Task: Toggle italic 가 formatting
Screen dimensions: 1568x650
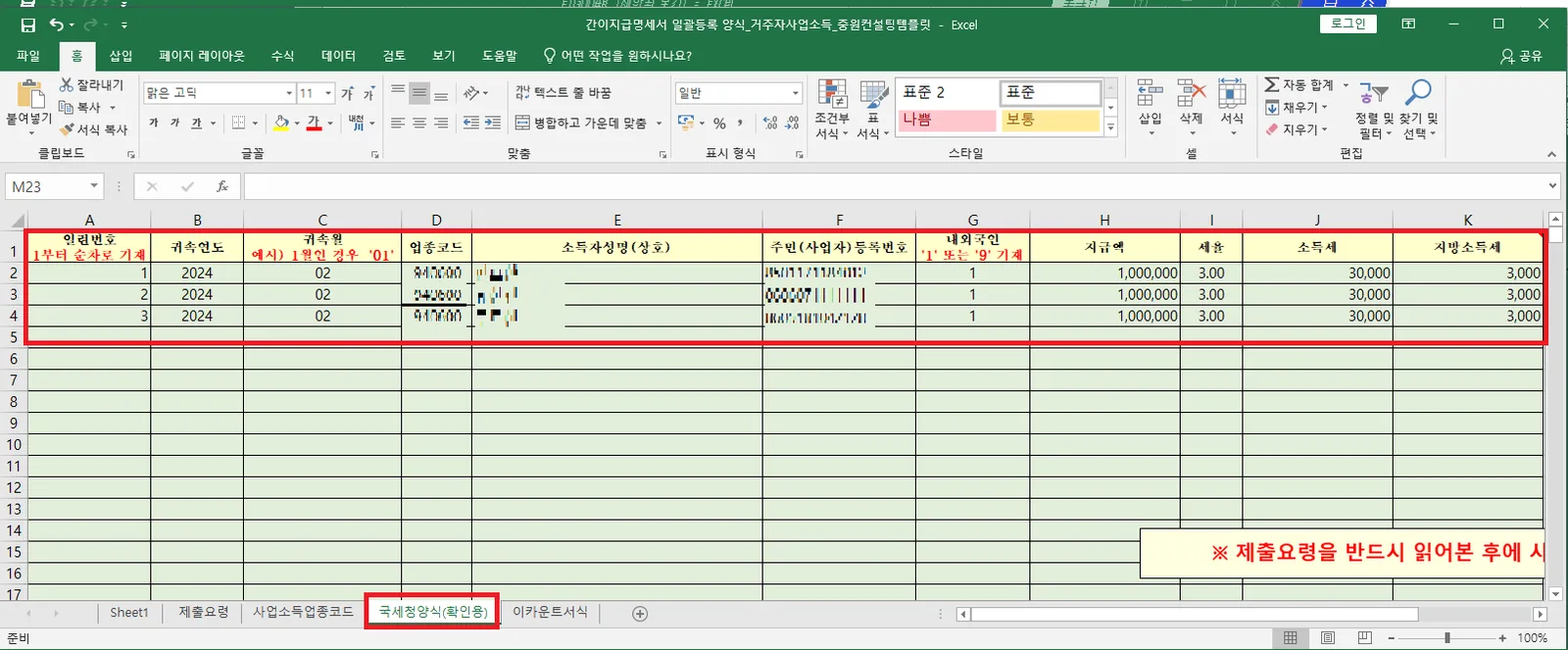Action: tap(174, 123)
